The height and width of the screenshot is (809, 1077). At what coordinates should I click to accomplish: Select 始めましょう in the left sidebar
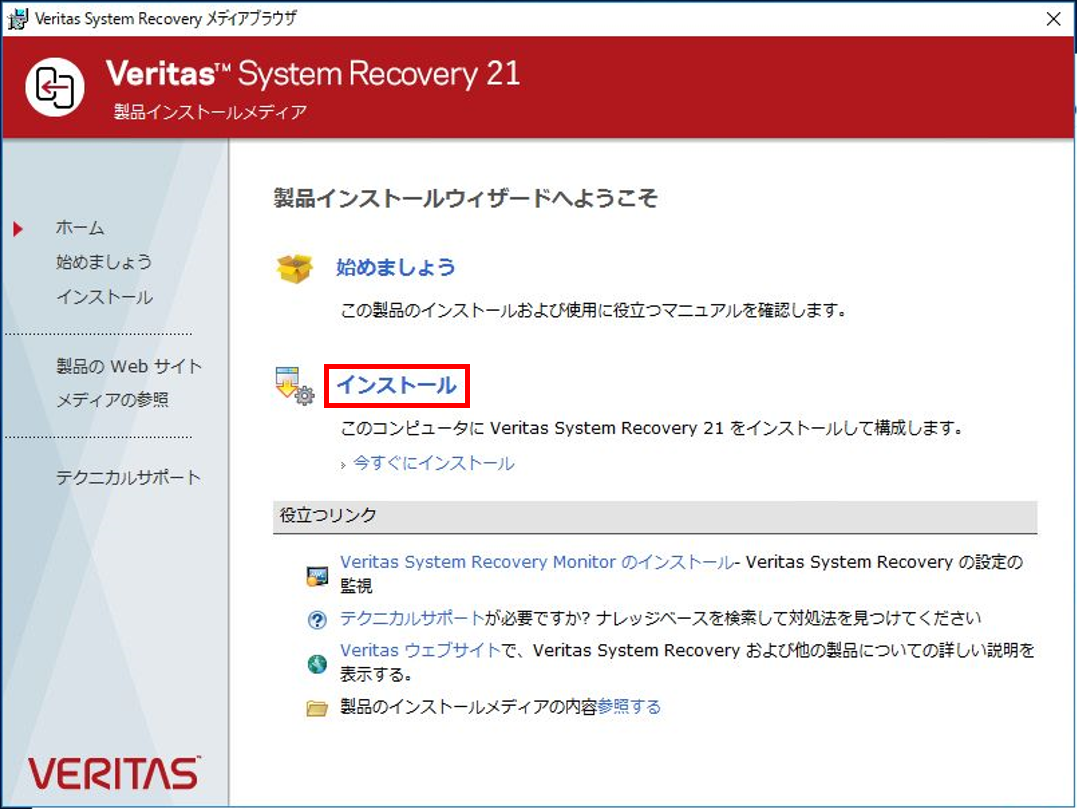[x=104, y=262]
